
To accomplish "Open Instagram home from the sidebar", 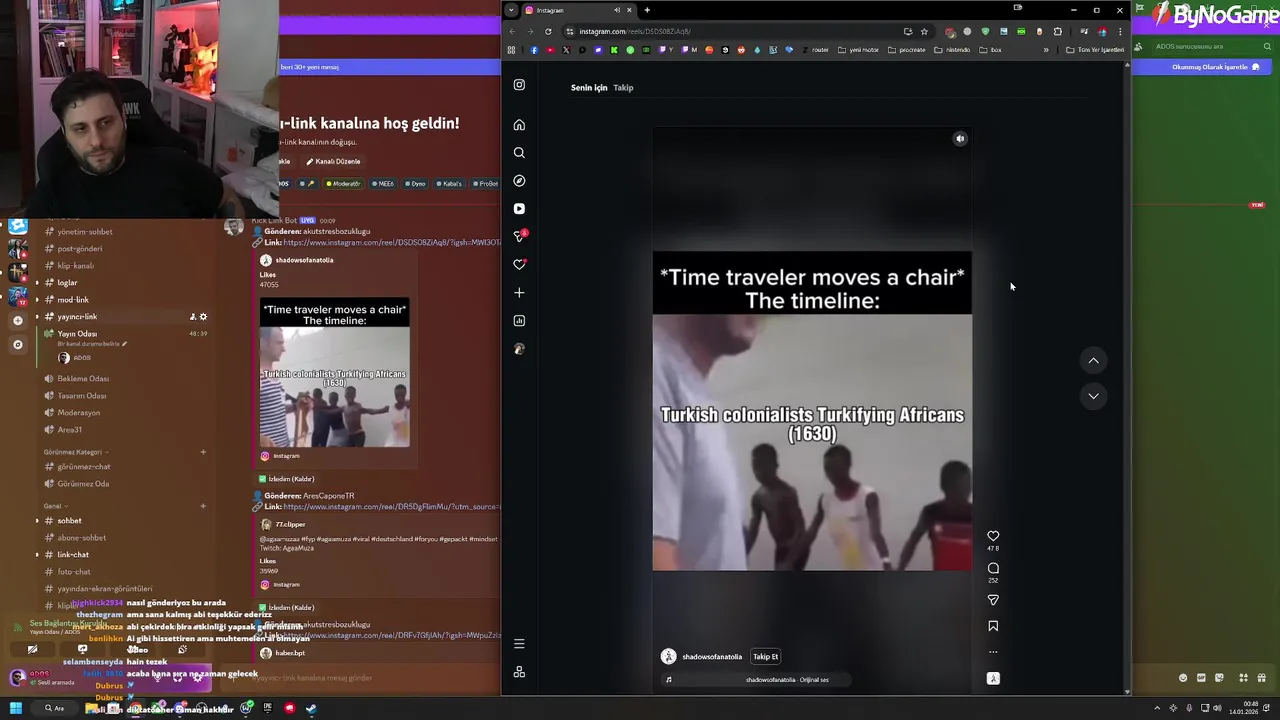I will click(x=519, y=125).
